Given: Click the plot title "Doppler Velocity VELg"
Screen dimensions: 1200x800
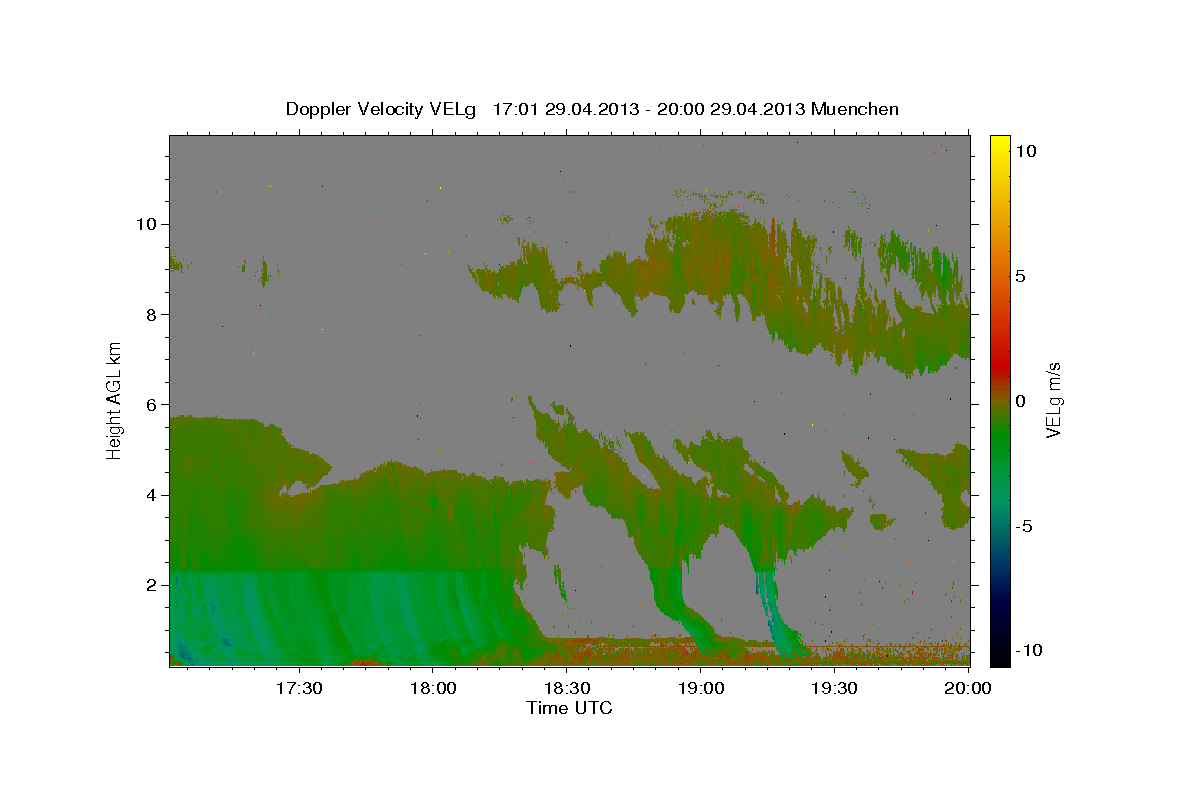Looking at the screenshot, I should click(383, 109).
